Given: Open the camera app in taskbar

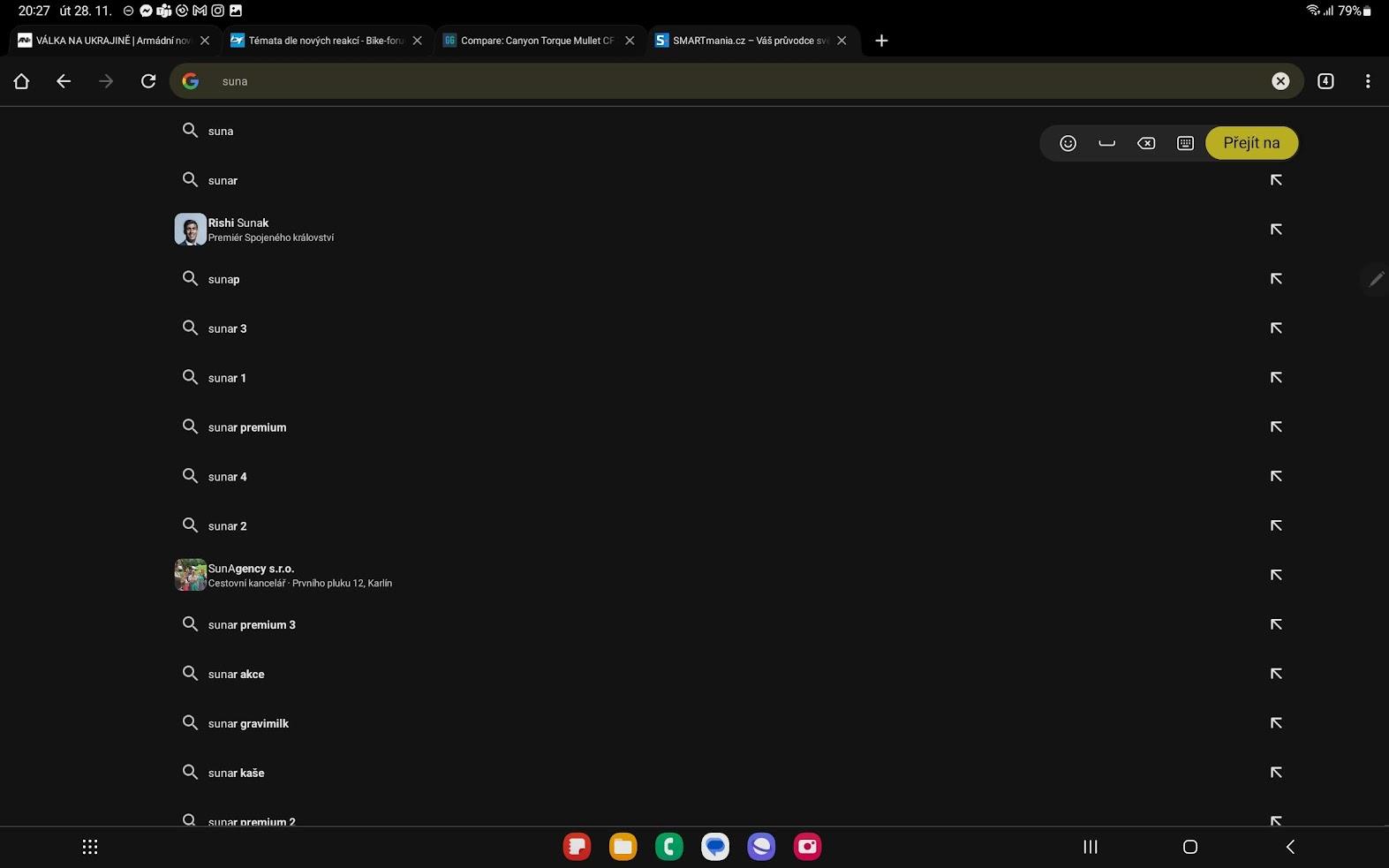Looking at the screenshot, I should point(807,847).
